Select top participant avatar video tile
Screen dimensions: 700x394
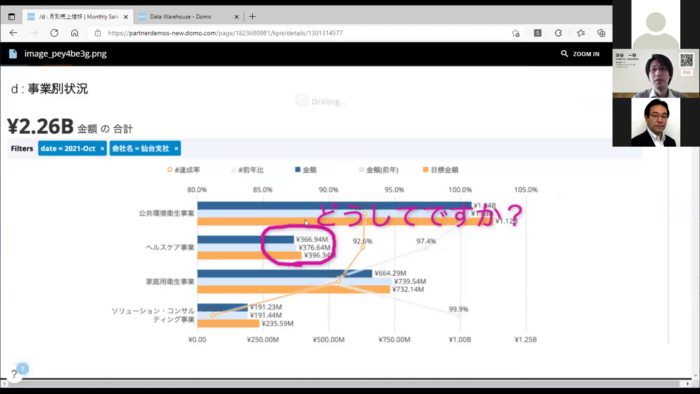(x=656, y=25)
